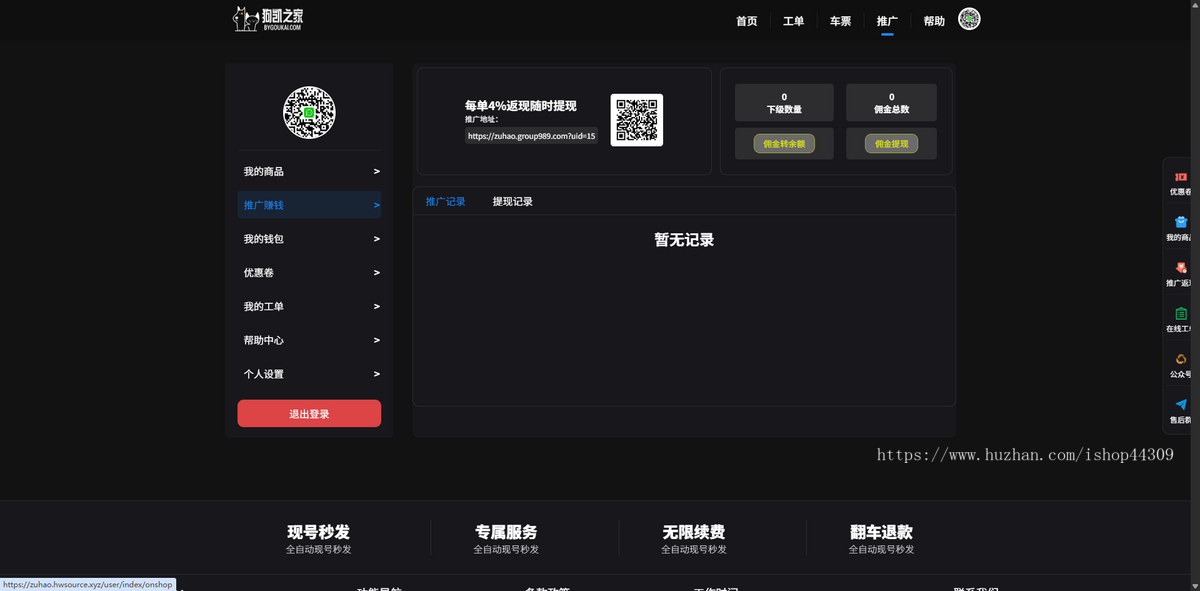The image size is (1200, 591).
Task: Expand the 我的钱包 sidebar entry
Action: (309, 238)
